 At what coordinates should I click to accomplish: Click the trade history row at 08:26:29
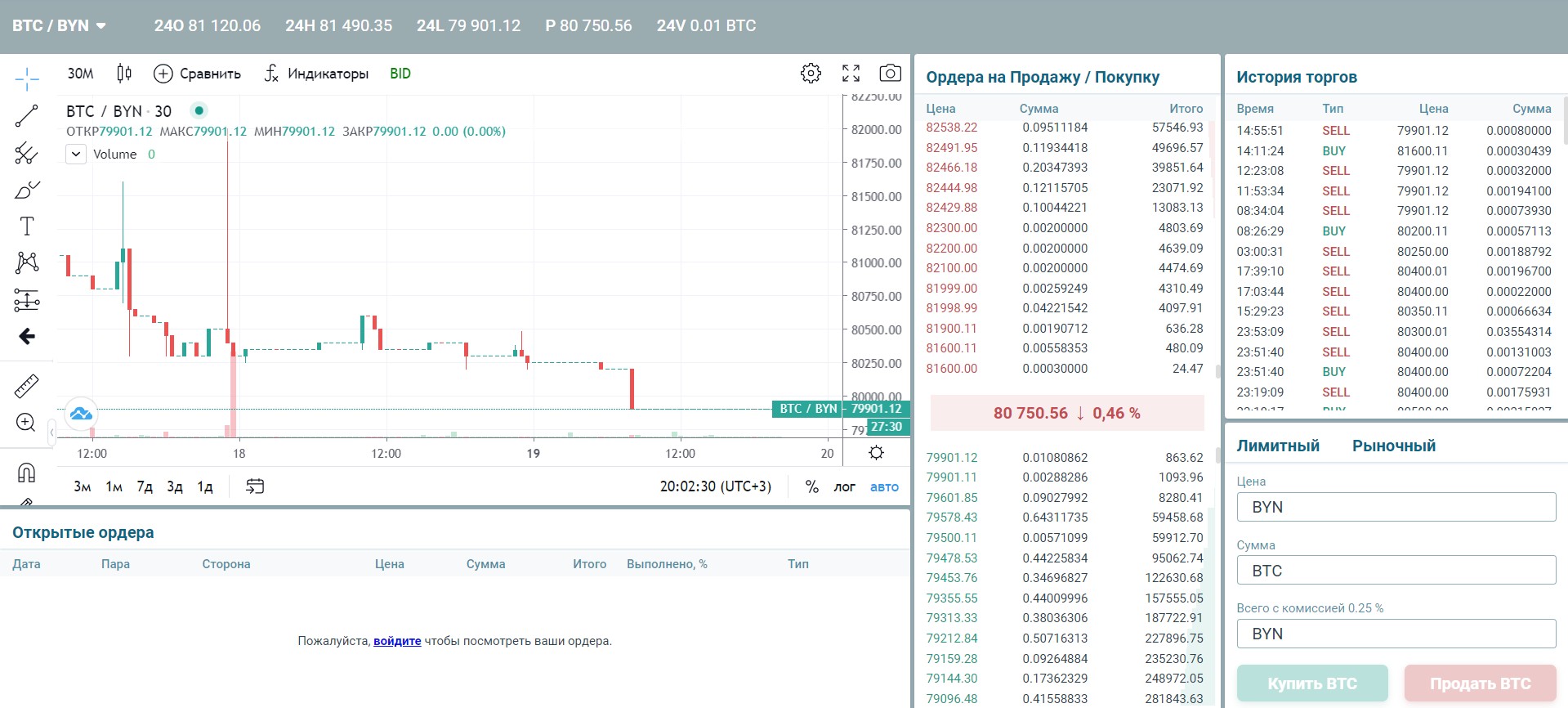tap(1394, 231)
